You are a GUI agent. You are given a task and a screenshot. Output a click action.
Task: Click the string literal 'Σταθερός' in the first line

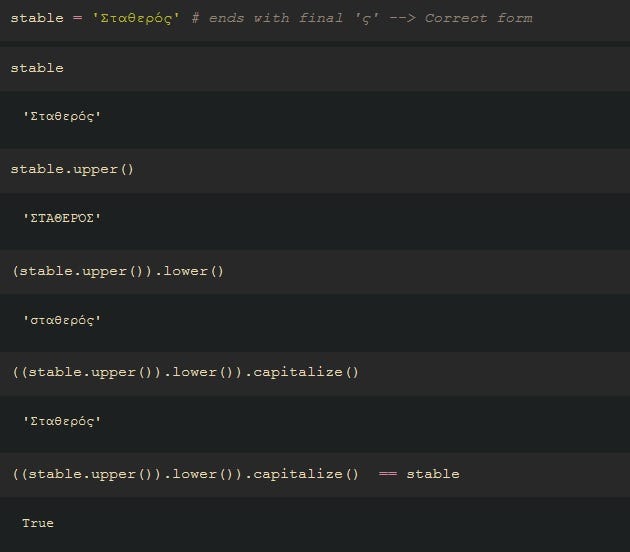pyautogui.click(x=136, y=18)
